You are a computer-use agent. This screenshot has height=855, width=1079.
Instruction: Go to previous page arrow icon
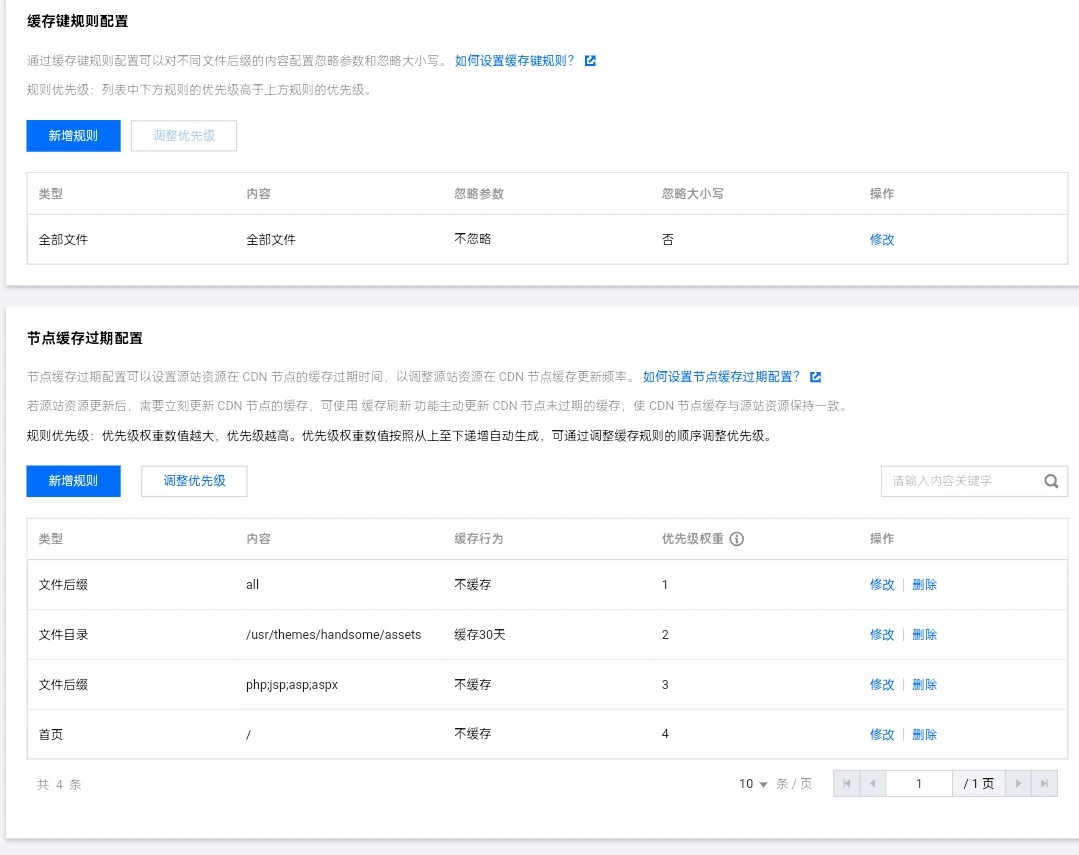click(872, 784)
